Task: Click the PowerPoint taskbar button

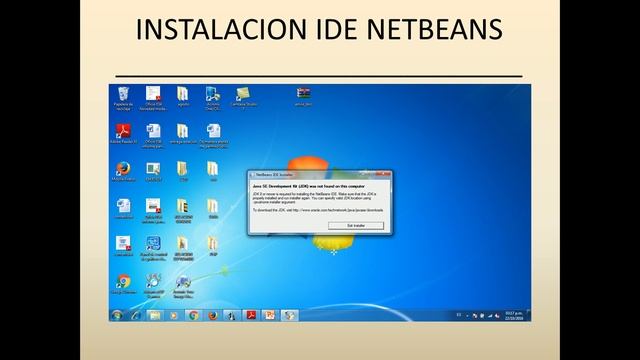Action: tap(270, 315)
